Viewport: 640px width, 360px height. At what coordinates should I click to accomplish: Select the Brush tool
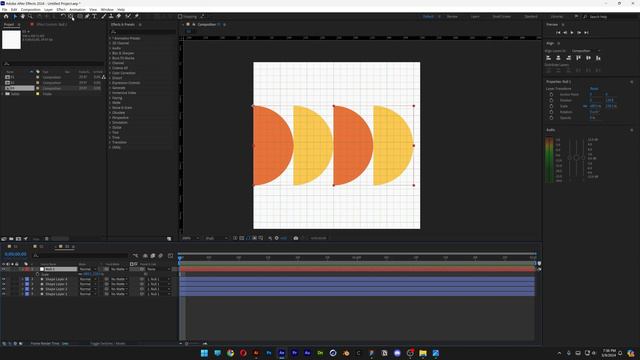click(x=103, y=16)
